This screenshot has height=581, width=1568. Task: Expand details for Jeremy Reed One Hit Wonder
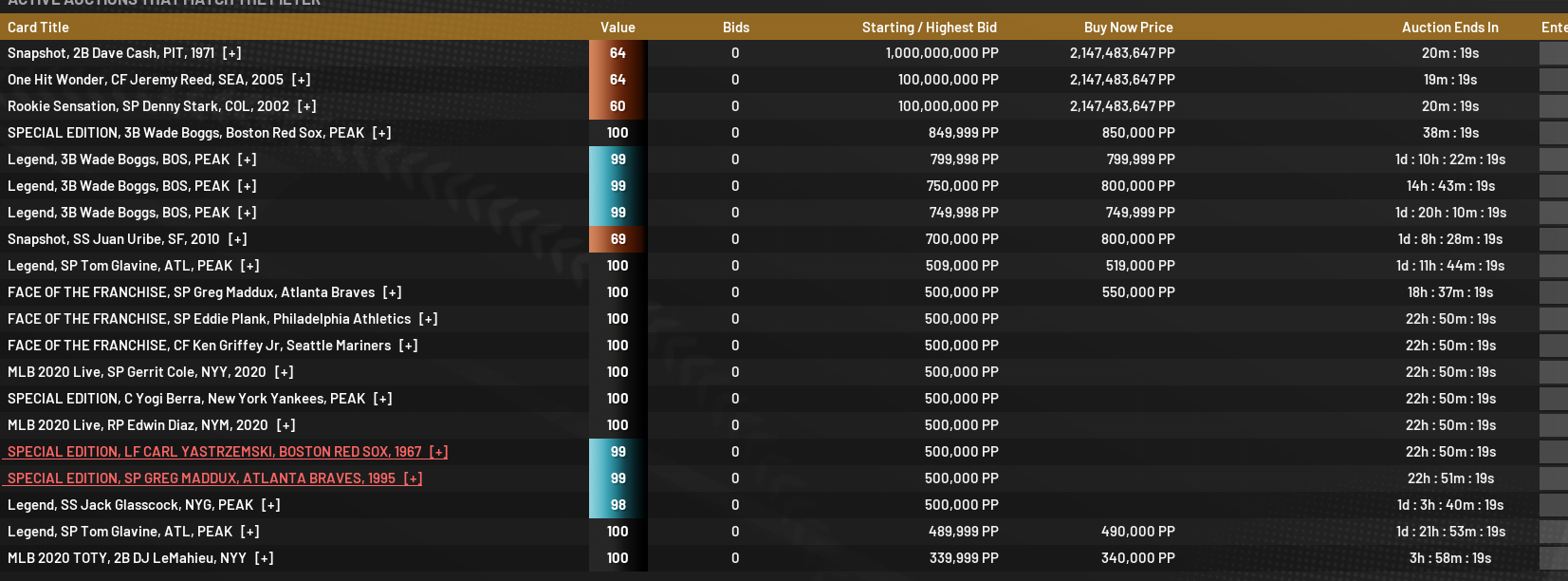302,80
